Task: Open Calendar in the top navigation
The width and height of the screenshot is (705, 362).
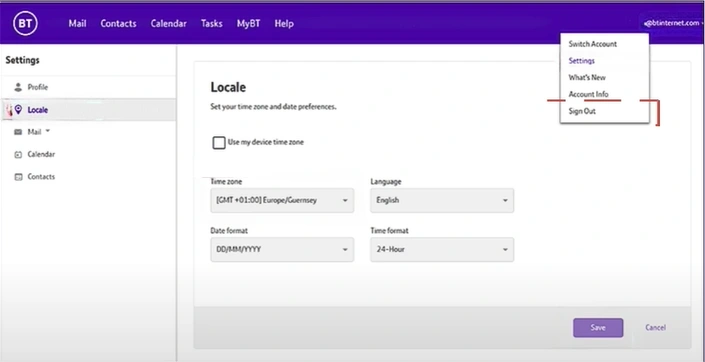Action: click(x=169, y=23)
